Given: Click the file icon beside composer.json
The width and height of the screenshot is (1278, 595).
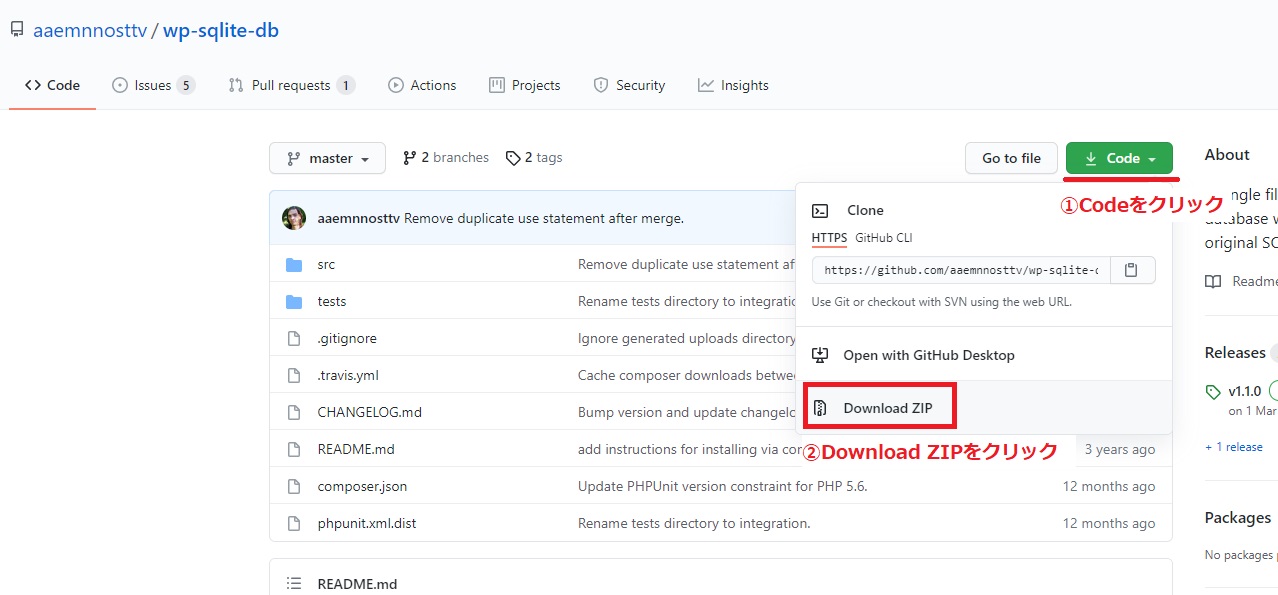Looking at the screenshot, I should coord(294,487).
